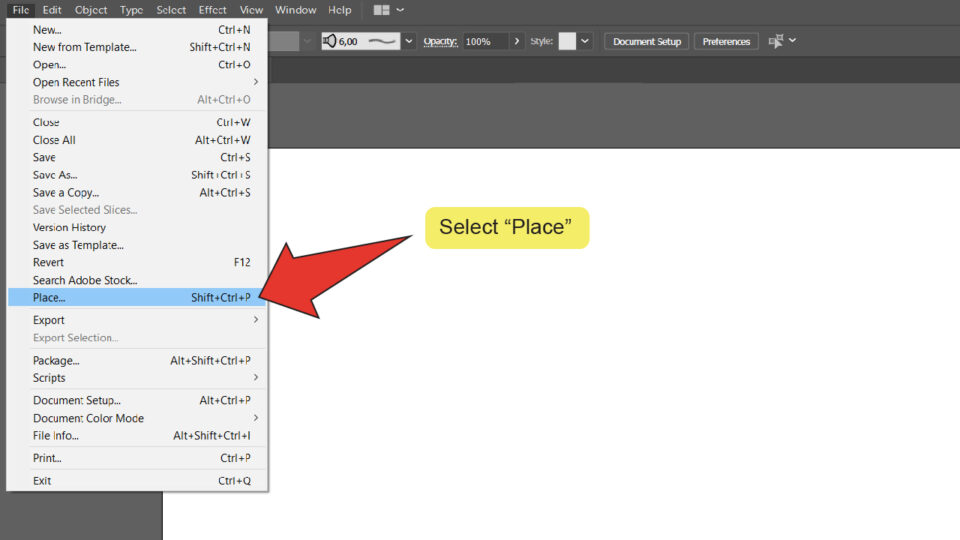The height and width of the screenshot is (540, 960).
Task: Open the brush definition dropdown arrow
Action: coord(408,41)
